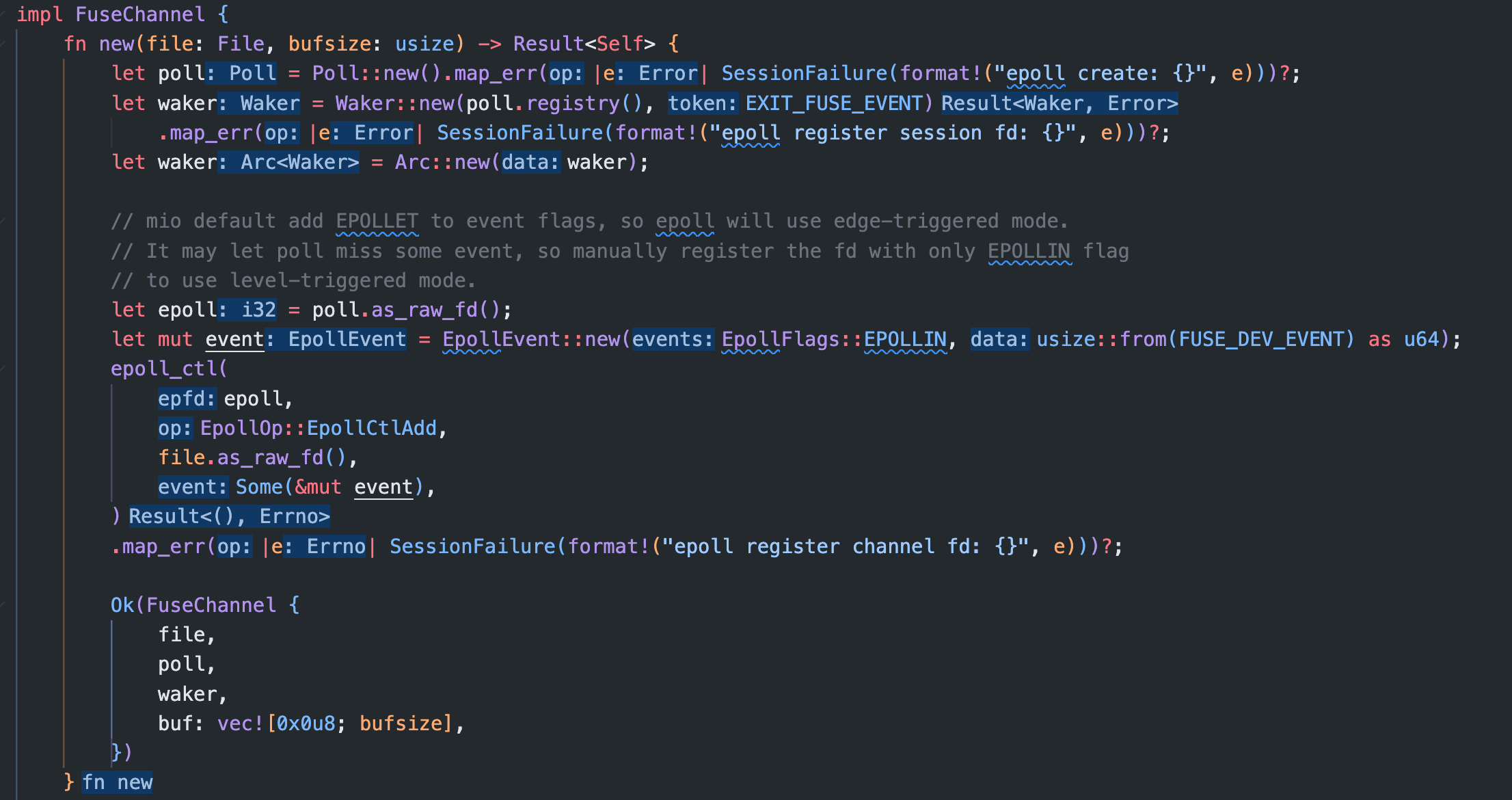Click the vec! macro in buf field

click(240, 723)
